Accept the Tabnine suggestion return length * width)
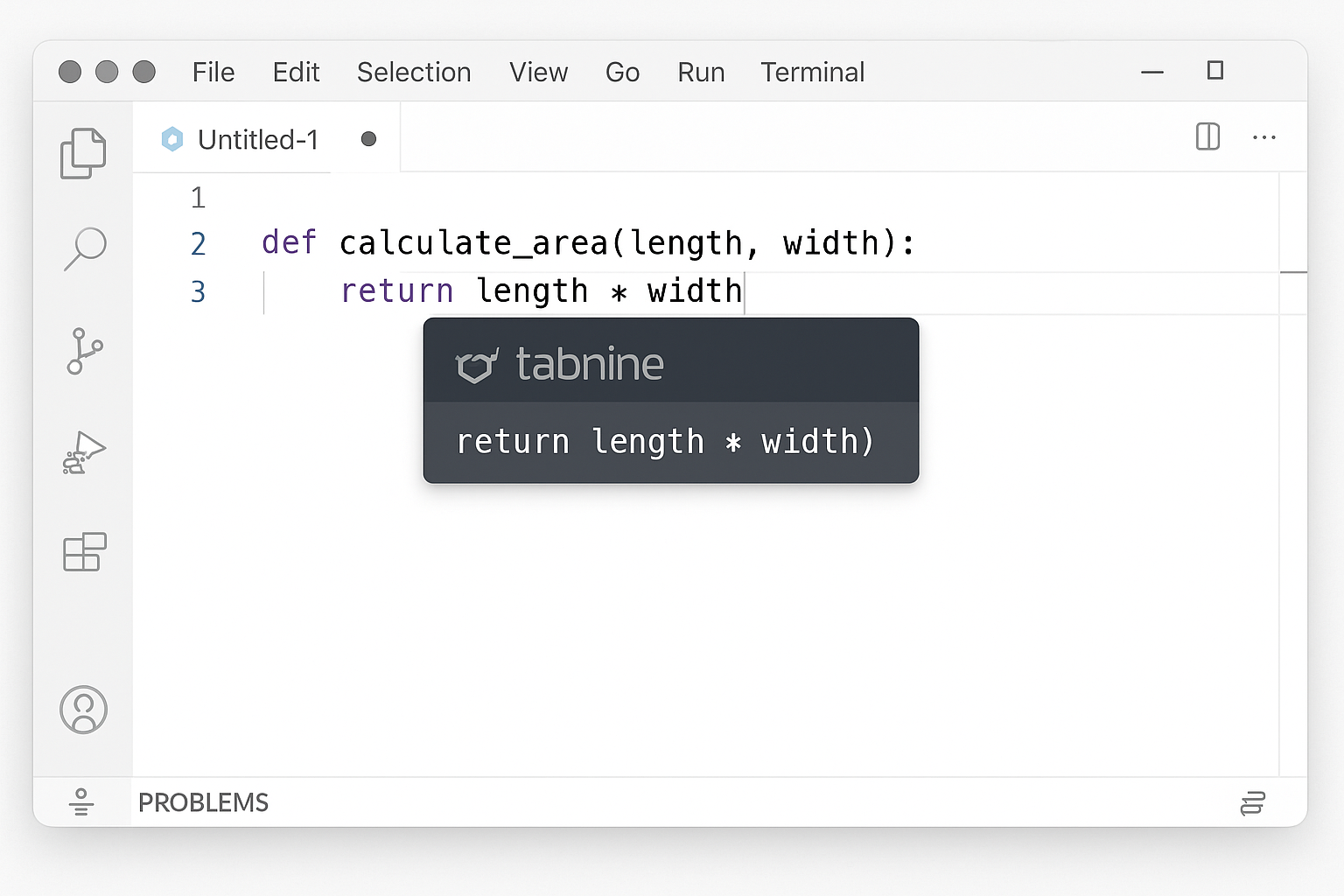 [665, 442]
